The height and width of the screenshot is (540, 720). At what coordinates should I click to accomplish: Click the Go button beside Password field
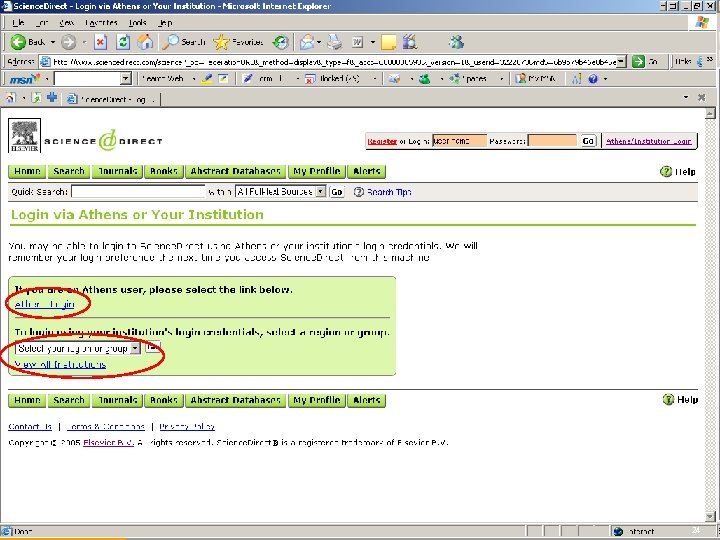point(588,141)
